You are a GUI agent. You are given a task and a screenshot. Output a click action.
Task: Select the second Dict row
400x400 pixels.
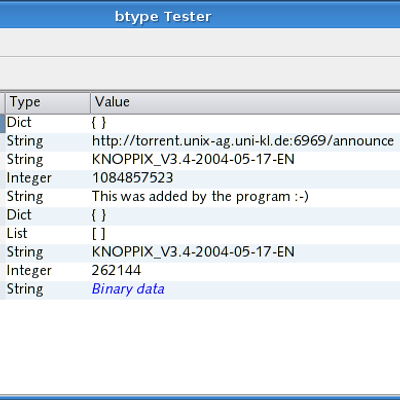[x=203, y=215]
